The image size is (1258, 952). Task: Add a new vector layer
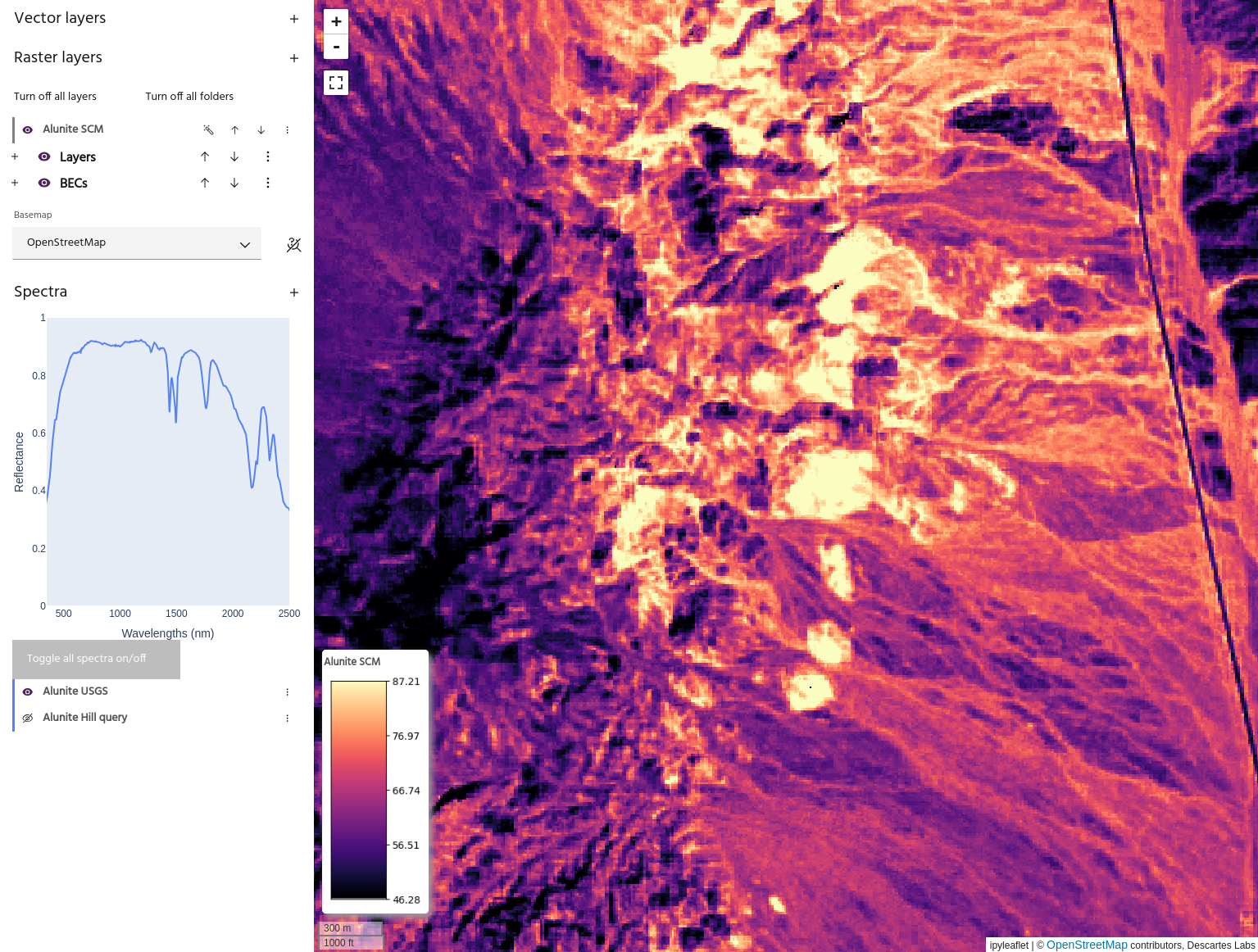coord(294,19)
